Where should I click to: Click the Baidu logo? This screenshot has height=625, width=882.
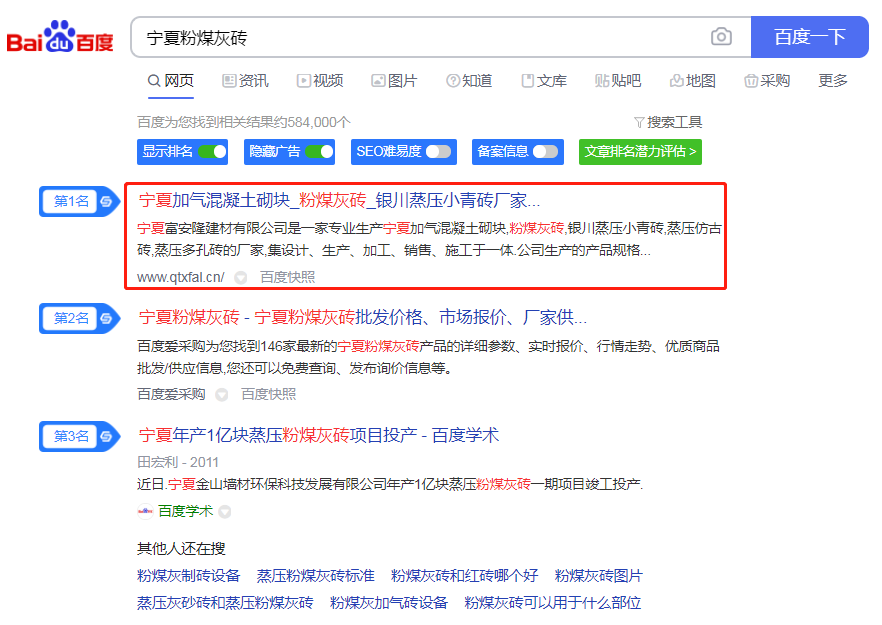[60, 38]
